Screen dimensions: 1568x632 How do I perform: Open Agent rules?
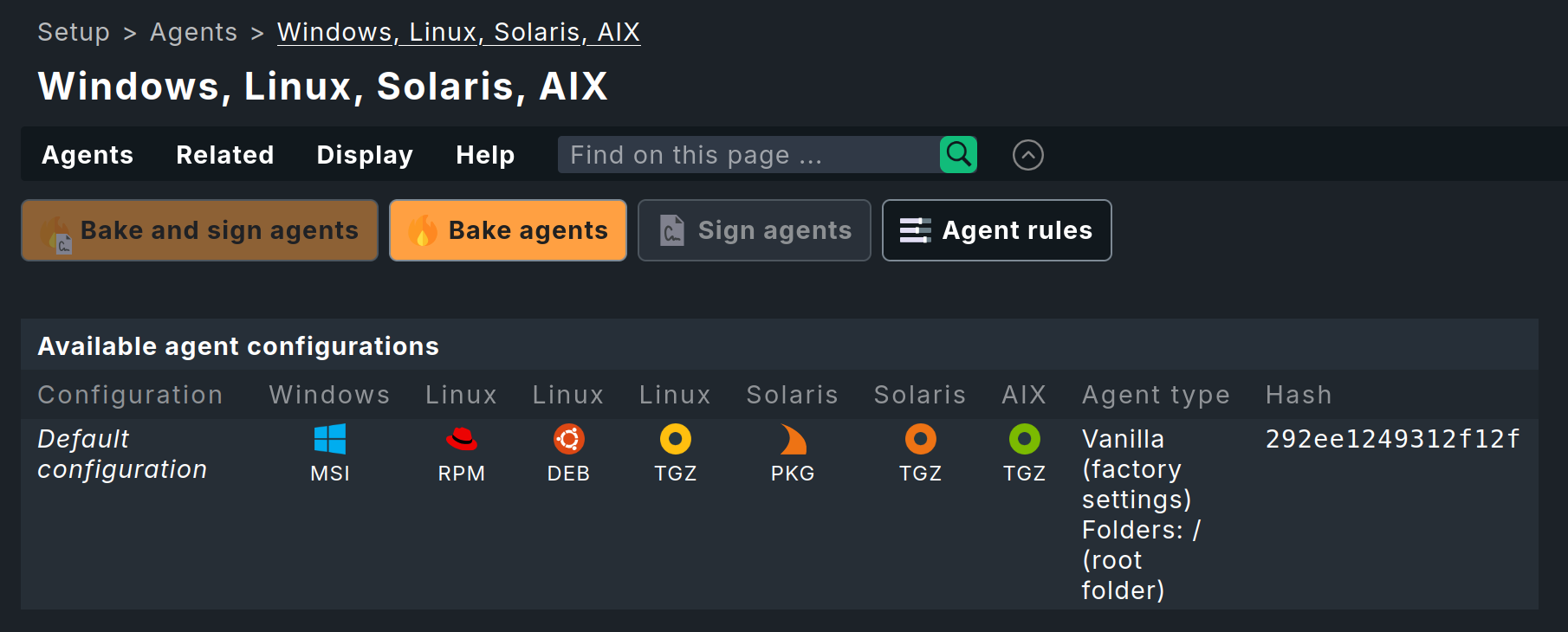(x=996, y=230)
